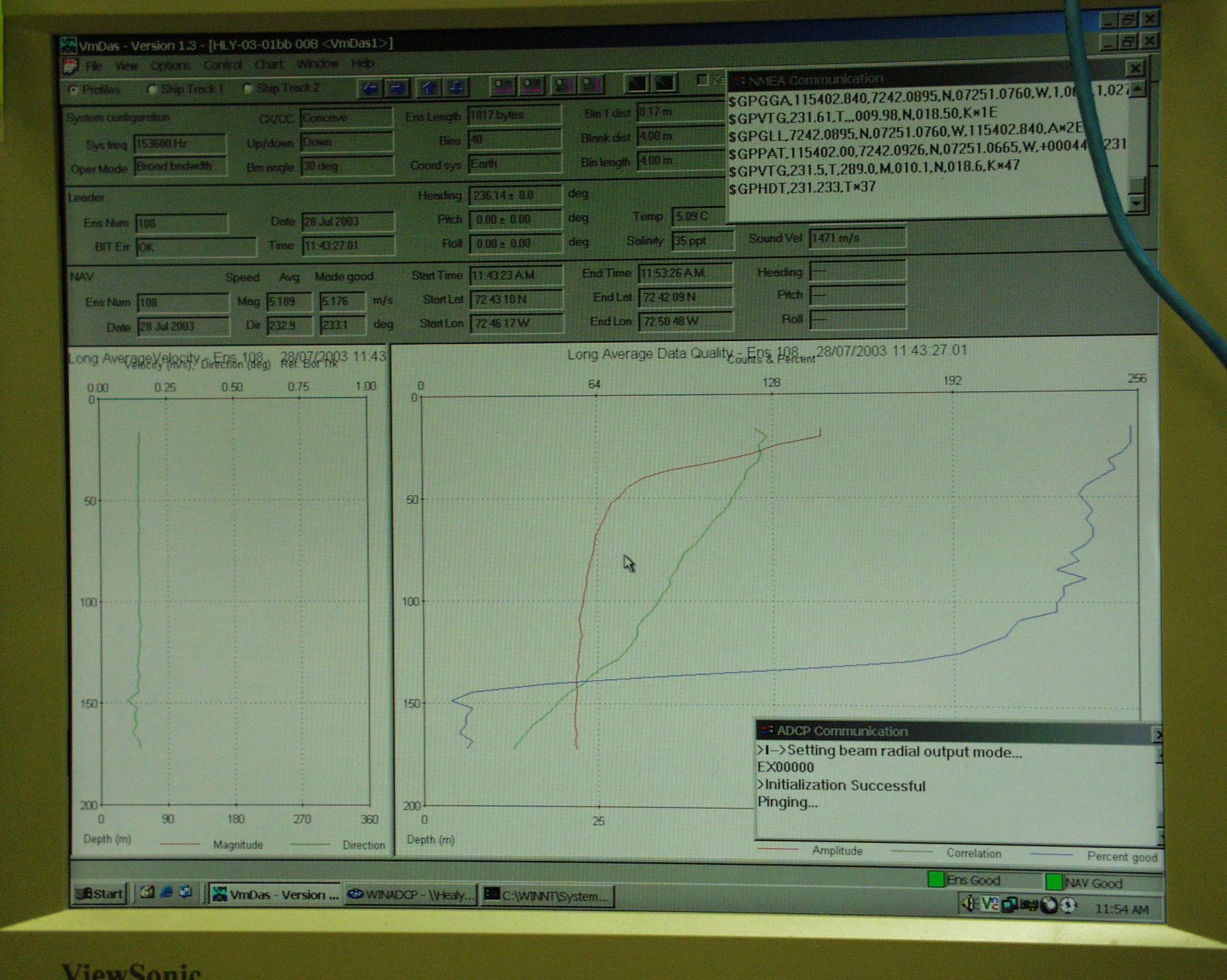Screen dimensions: 1227x980
Task: Click the blue right arrow toolbar icon
Action: (x=397, y=88)
